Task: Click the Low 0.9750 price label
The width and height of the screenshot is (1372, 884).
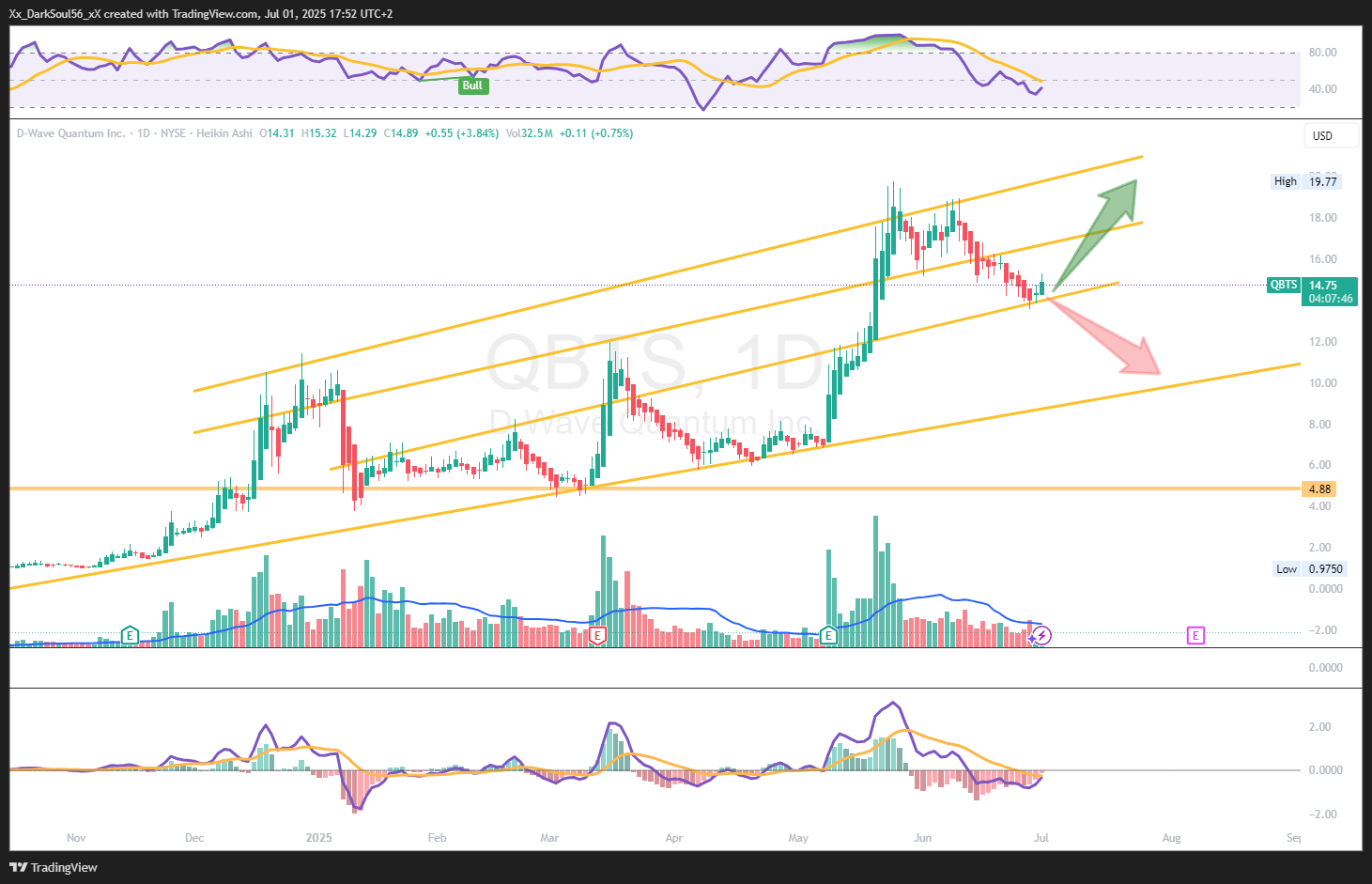Action: [1311, 568]
